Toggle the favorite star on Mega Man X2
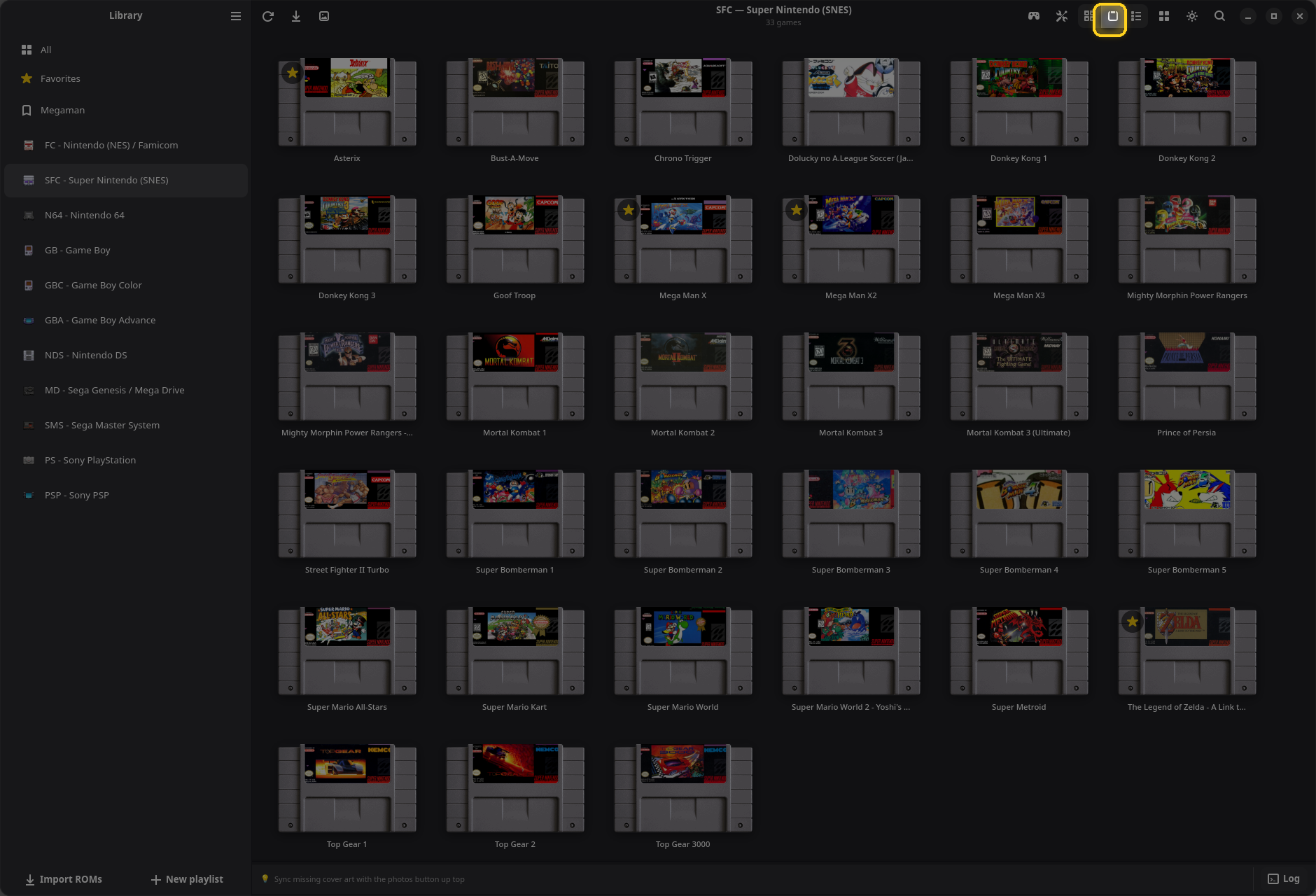1316x896 pixels. (797, 210)
